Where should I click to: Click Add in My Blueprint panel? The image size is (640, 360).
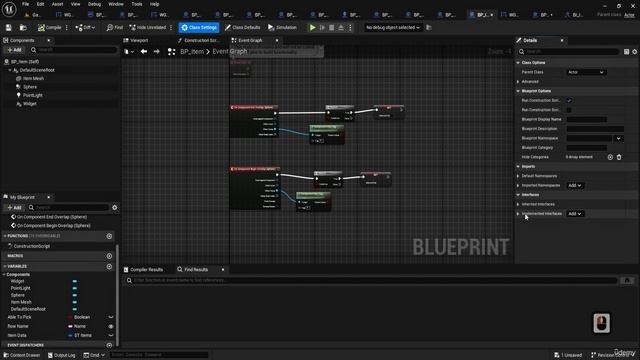(14, 207)
